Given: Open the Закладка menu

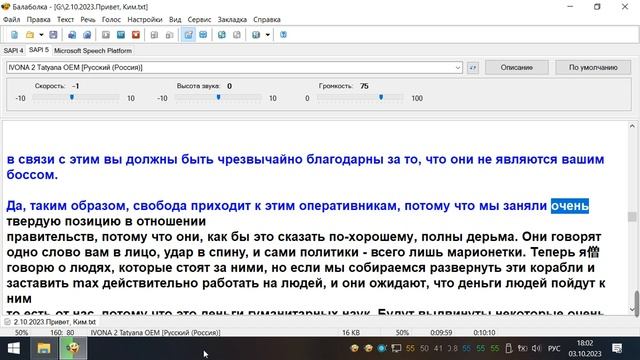Looking at the screenshot, I should click(x=232, y=20).
